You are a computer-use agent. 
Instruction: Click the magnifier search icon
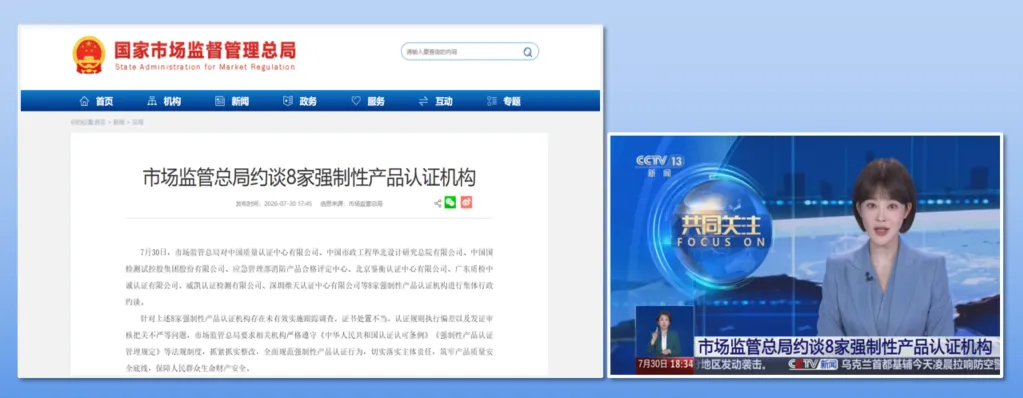(x=527, y=52)
